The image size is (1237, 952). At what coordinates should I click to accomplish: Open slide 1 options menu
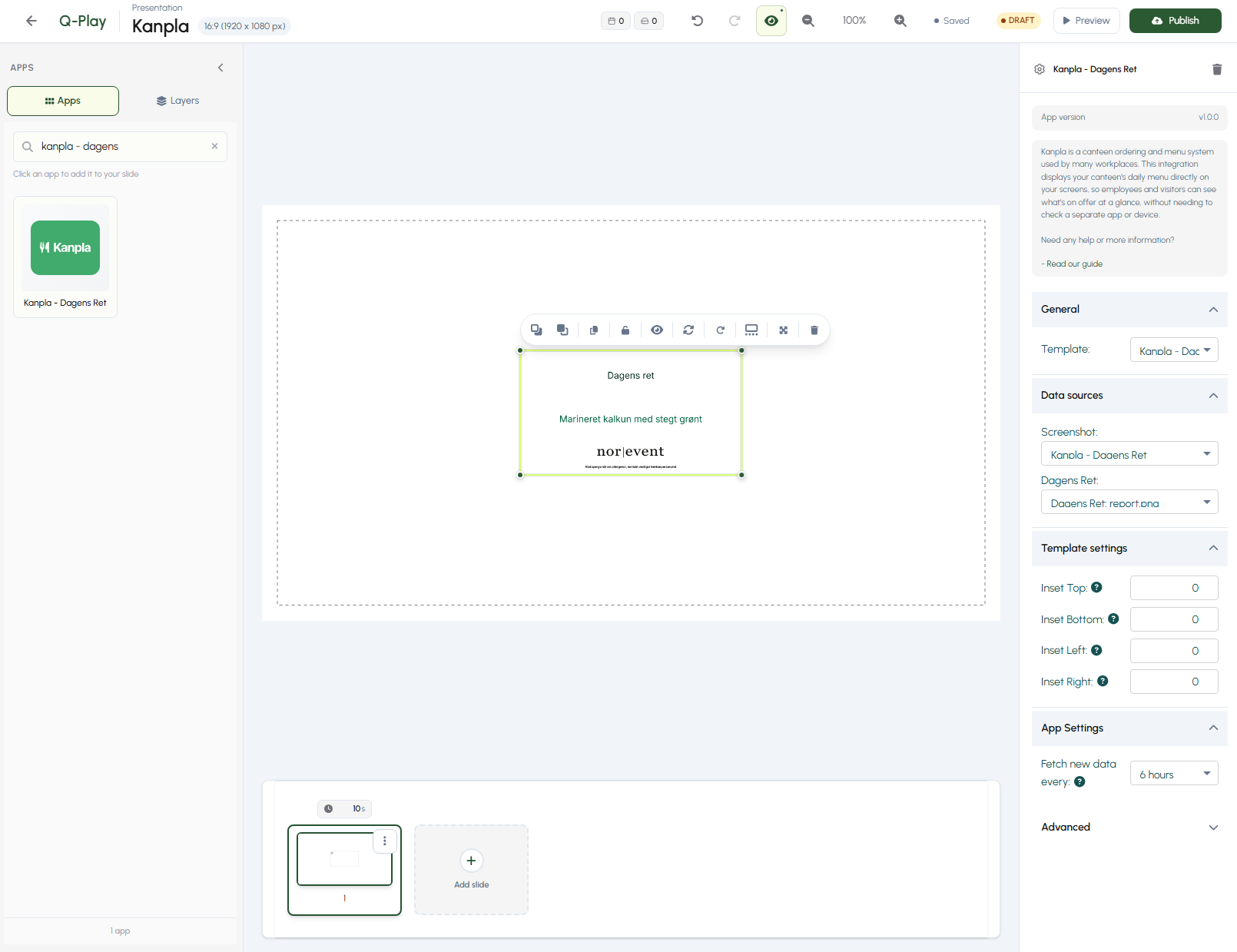click(385, 841)
